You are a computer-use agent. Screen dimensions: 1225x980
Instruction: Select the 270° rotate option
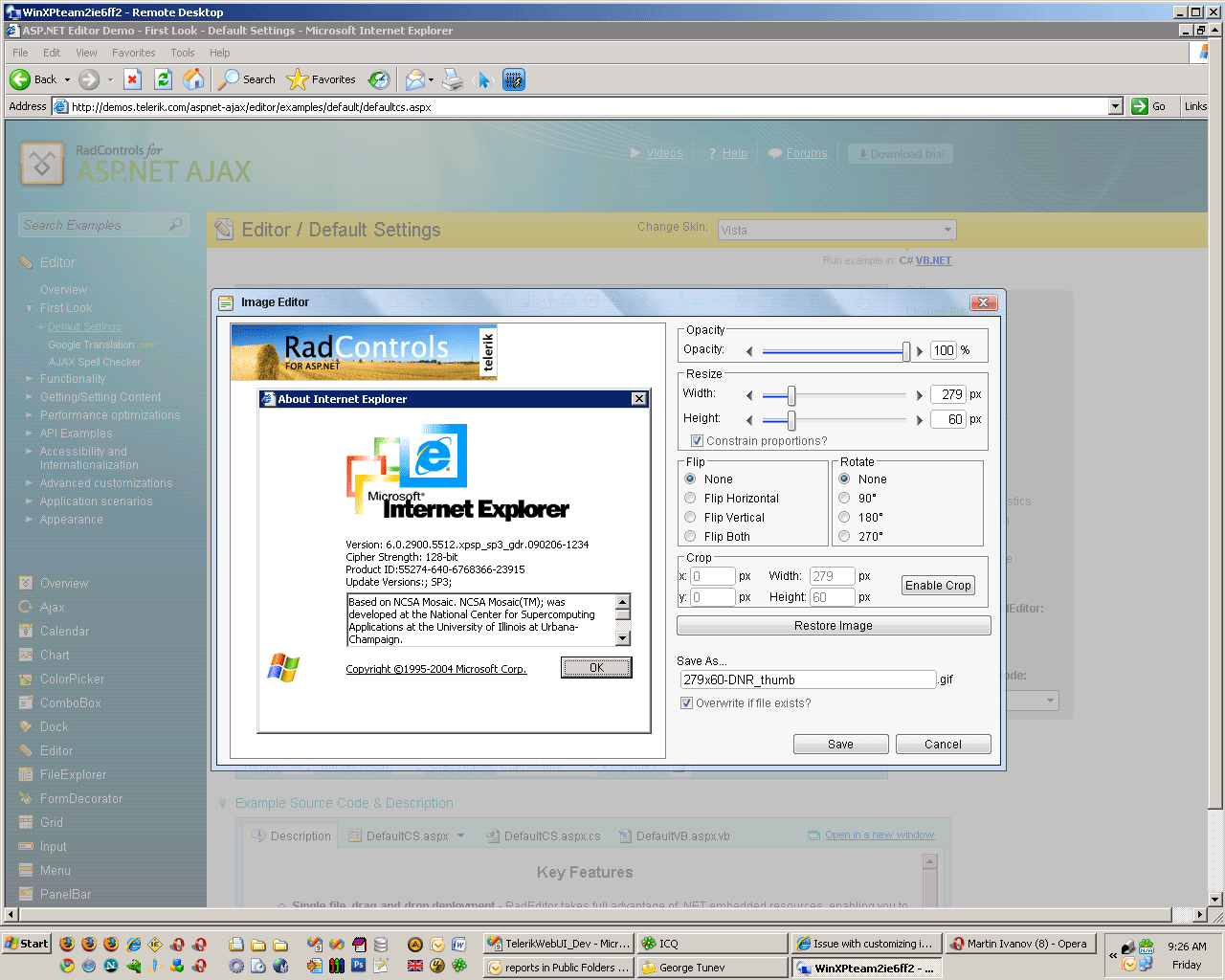[x=844, y=536]
